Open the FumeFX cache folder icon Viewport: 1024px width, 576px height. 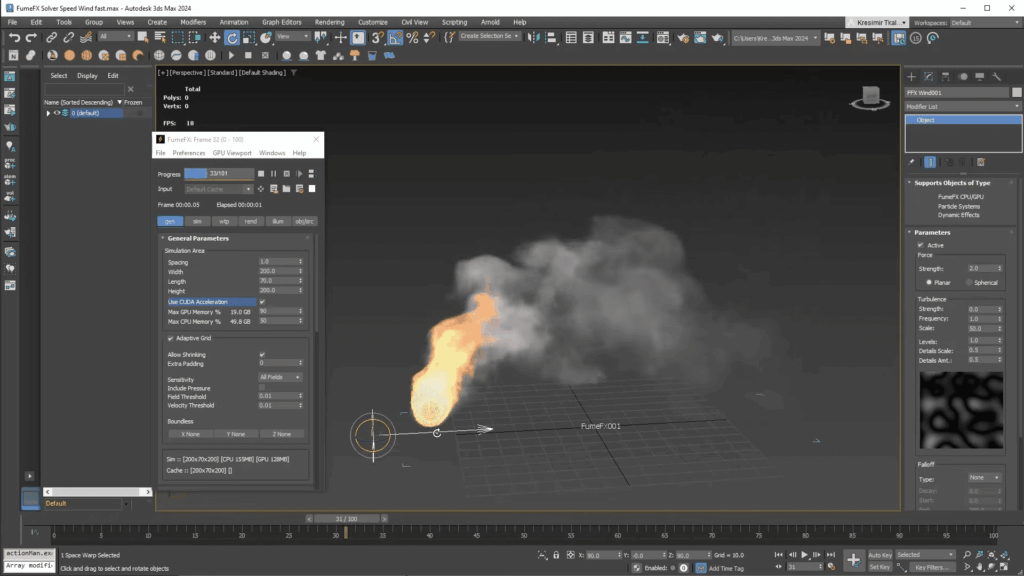coord(286,189)
